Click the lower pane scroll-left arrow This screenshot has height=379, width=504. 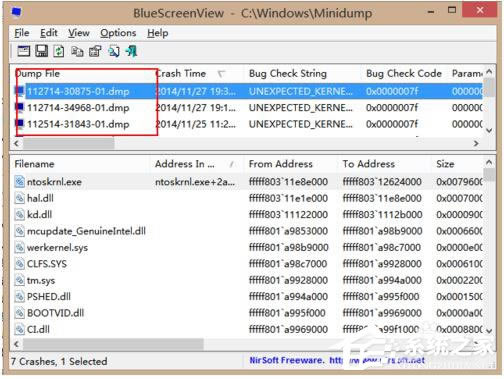16,344
